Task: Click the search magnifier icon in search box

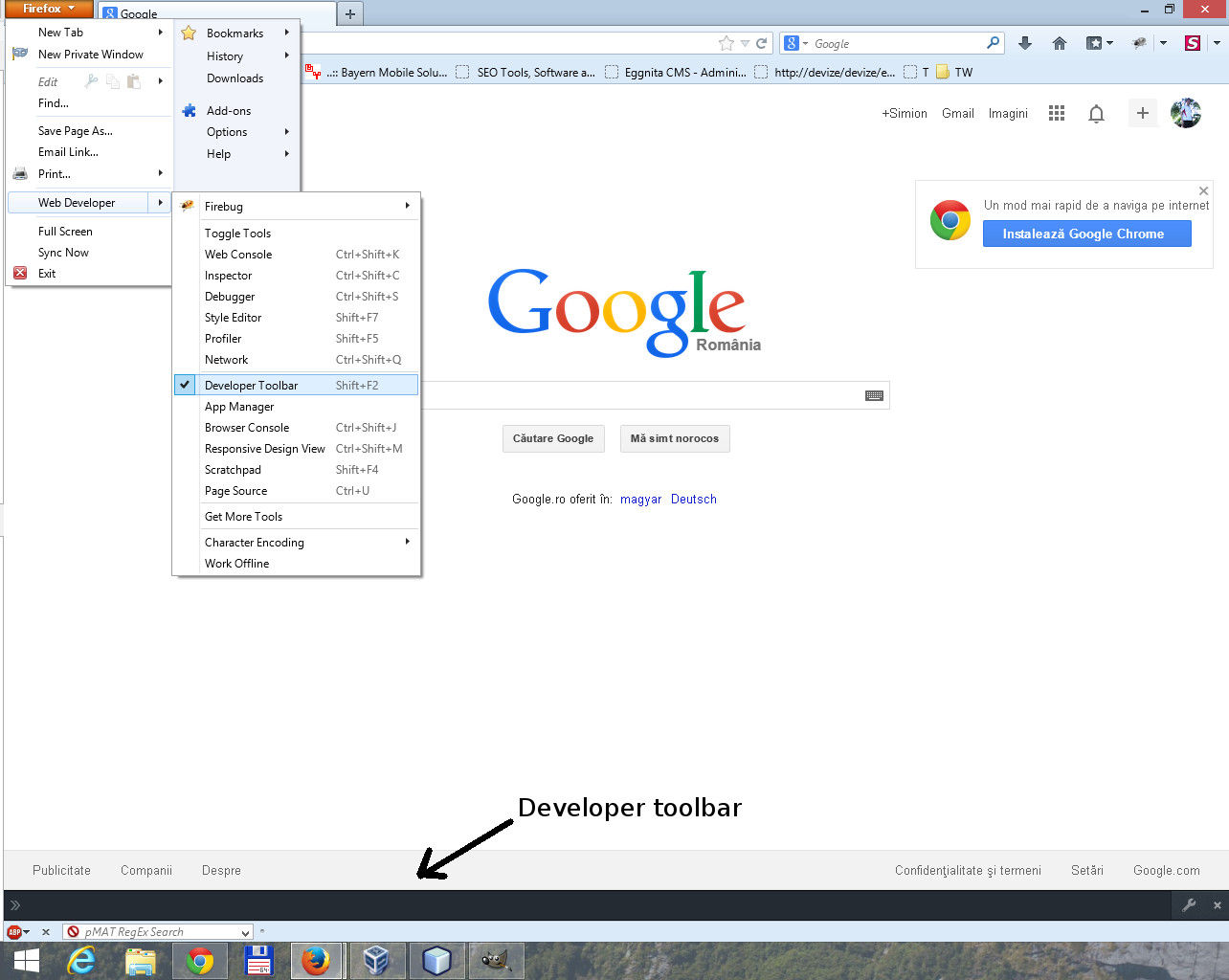Action: (993, 43)
